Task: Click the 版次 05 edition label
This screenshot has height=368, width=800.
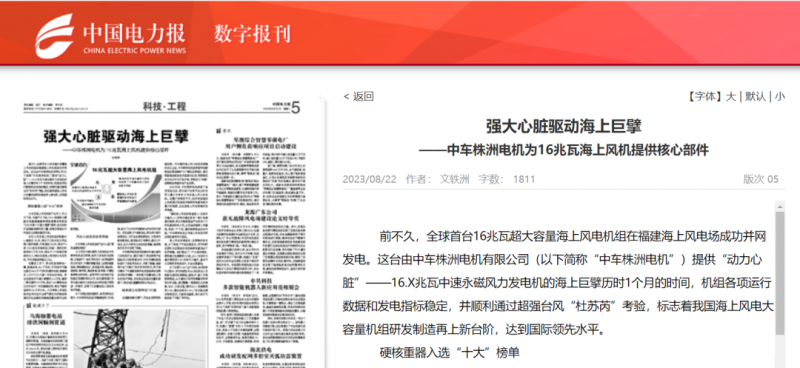Action: (x=761, y=179)
